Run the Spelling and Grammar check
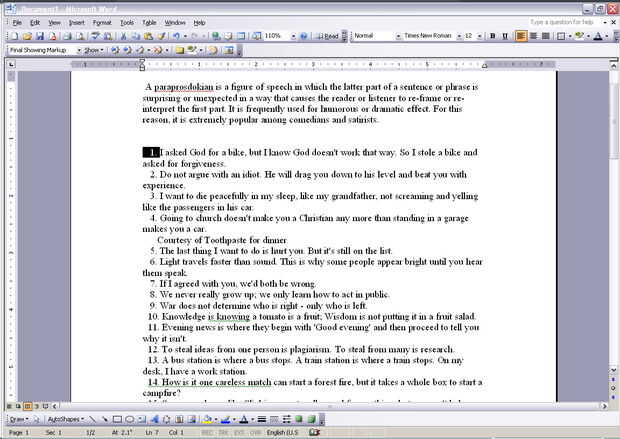 tap(95, 36)
